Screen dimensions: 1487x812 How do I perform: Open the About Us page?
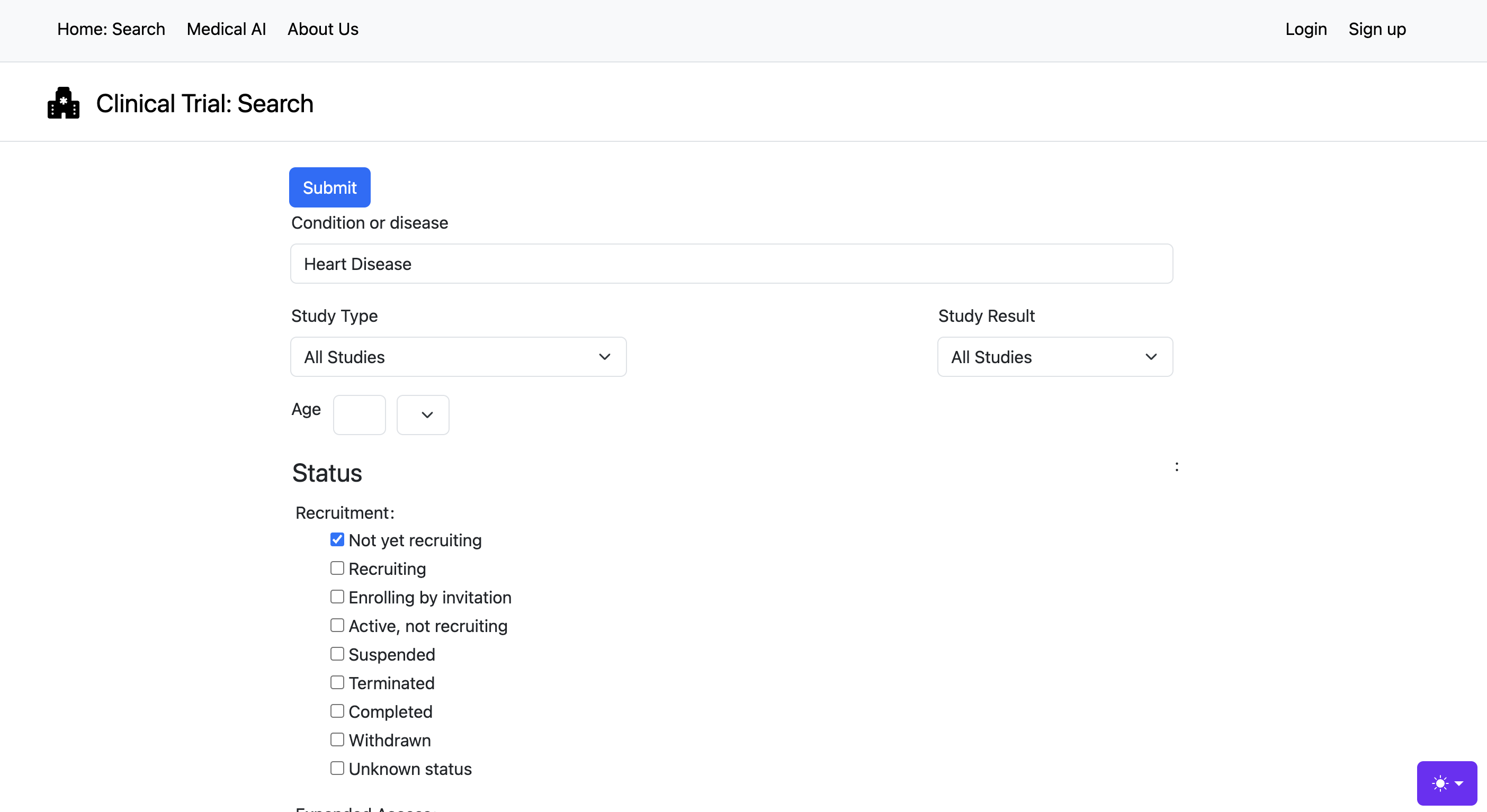pyautogui.click(x=323, y=29)
